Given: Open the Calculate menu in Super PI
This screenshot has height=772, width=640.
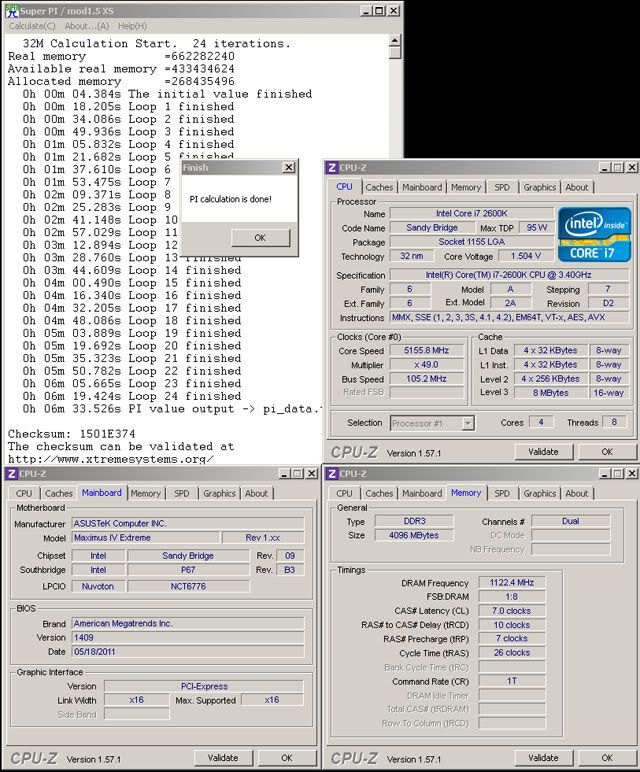Looking at the screenshot, I should pos(32,25).
